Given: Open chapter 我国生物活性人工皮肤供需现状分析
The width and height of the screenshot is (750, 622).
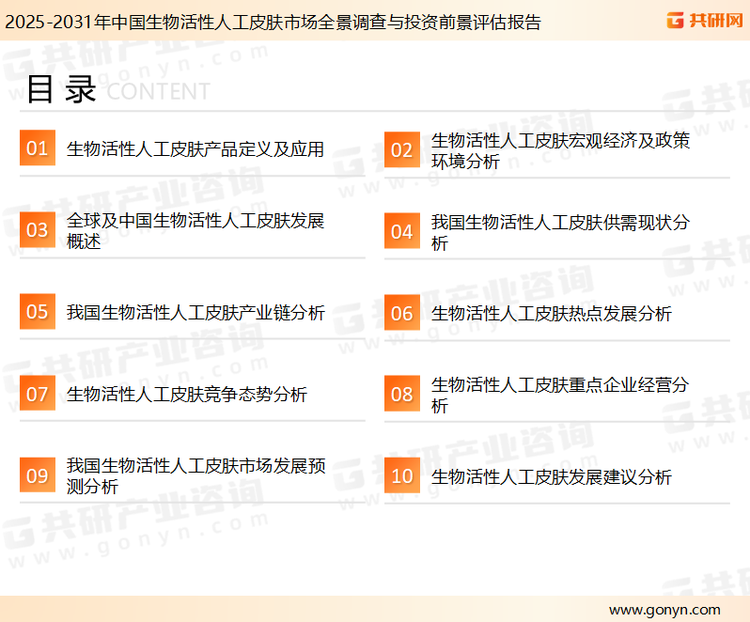Looking at the screenshot, I should pos(560,233).
